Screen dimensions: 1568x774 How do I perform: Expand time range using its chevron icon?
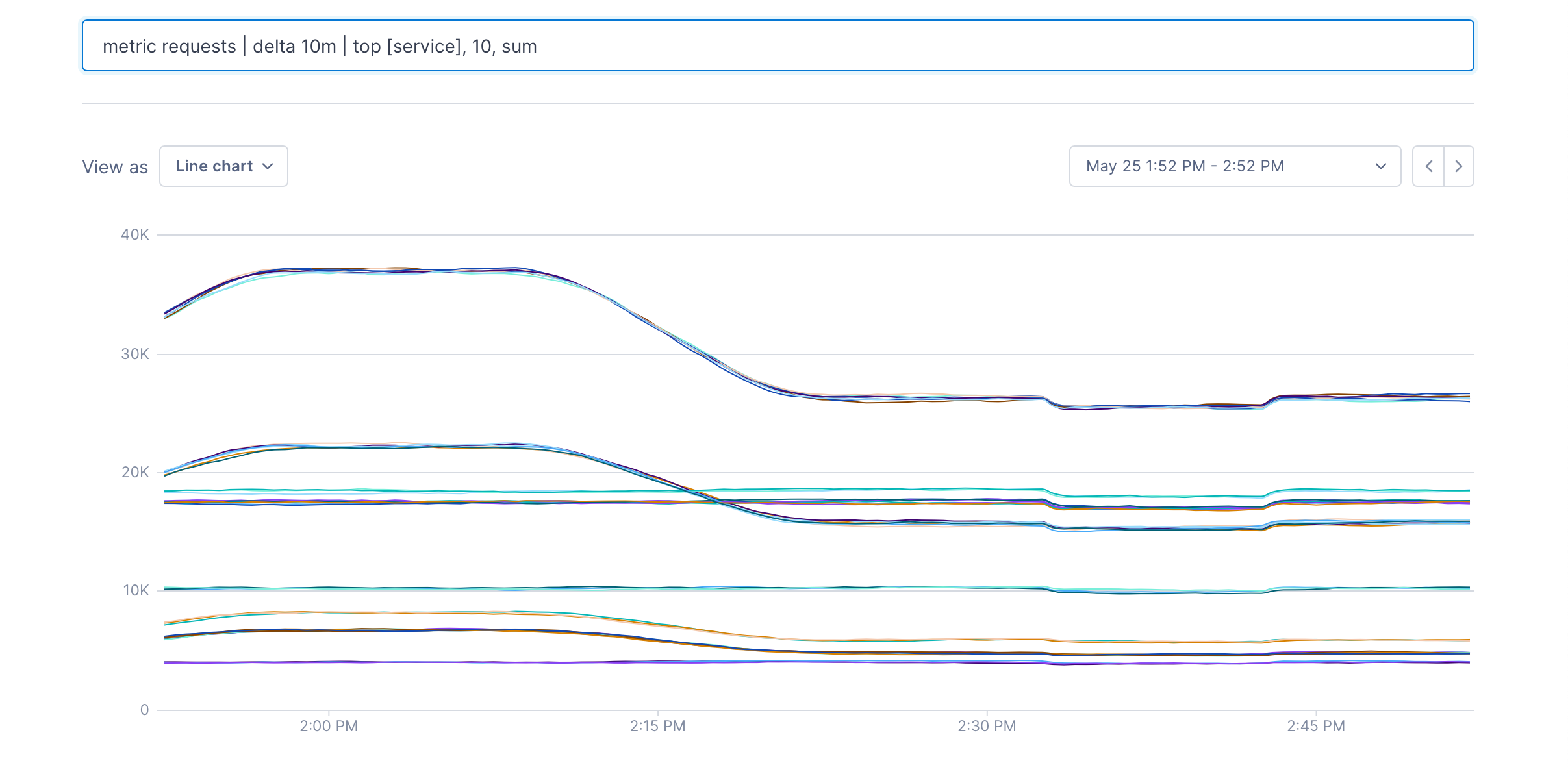1381,166
